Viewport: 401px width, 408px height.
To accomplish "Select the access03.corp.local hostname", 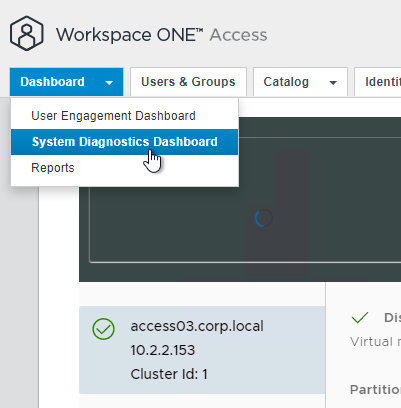I will 197,326.
